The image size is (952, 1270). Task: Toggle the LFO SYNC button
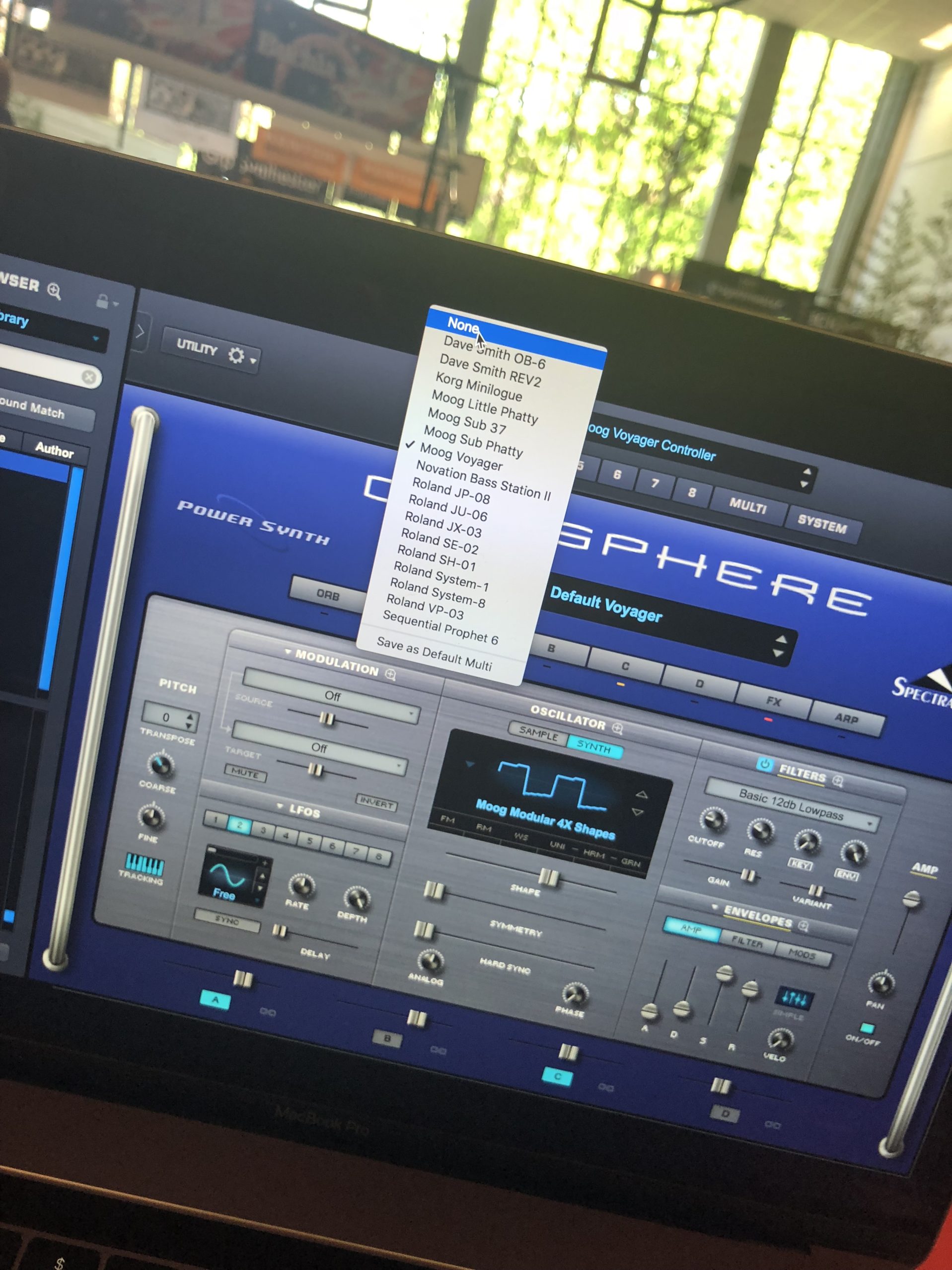click(x=227, y=920)
